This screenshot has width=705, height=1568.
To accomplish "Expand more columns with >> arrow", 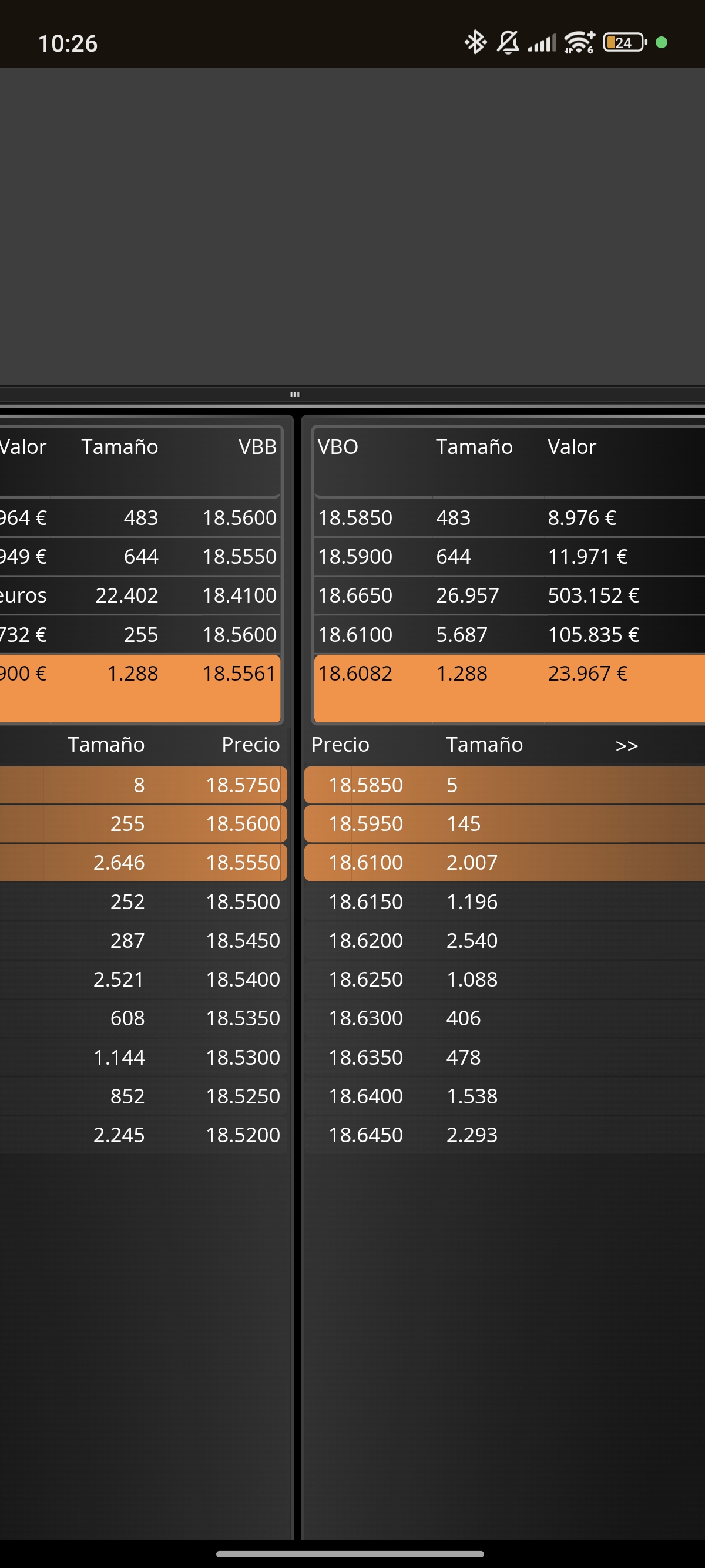I will click(x=626, y=745).
